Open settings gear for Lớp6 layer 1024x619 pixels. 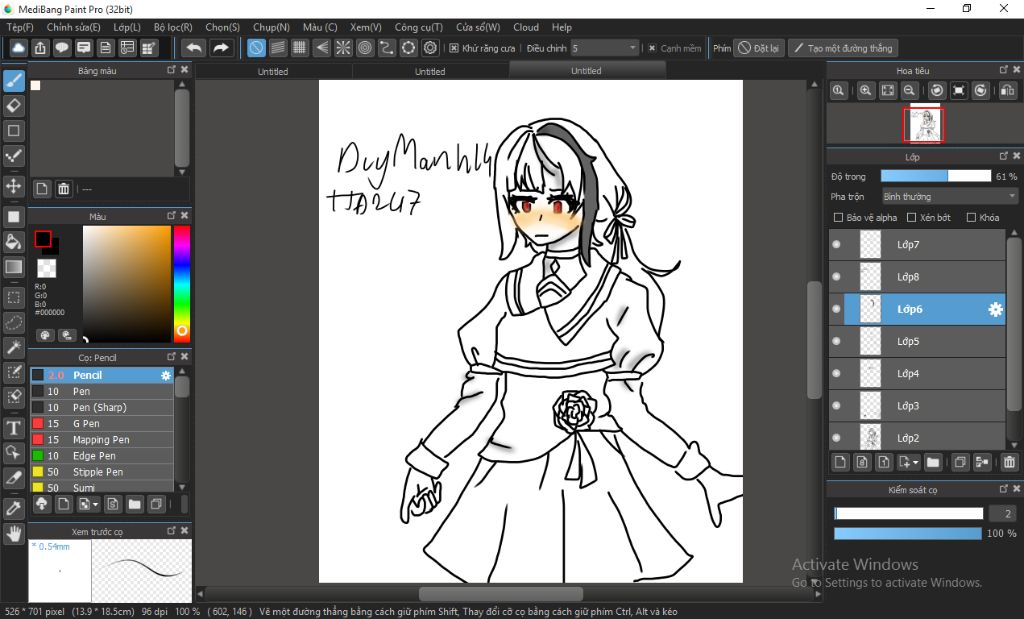pyautogui.click(x=995, y=310)
